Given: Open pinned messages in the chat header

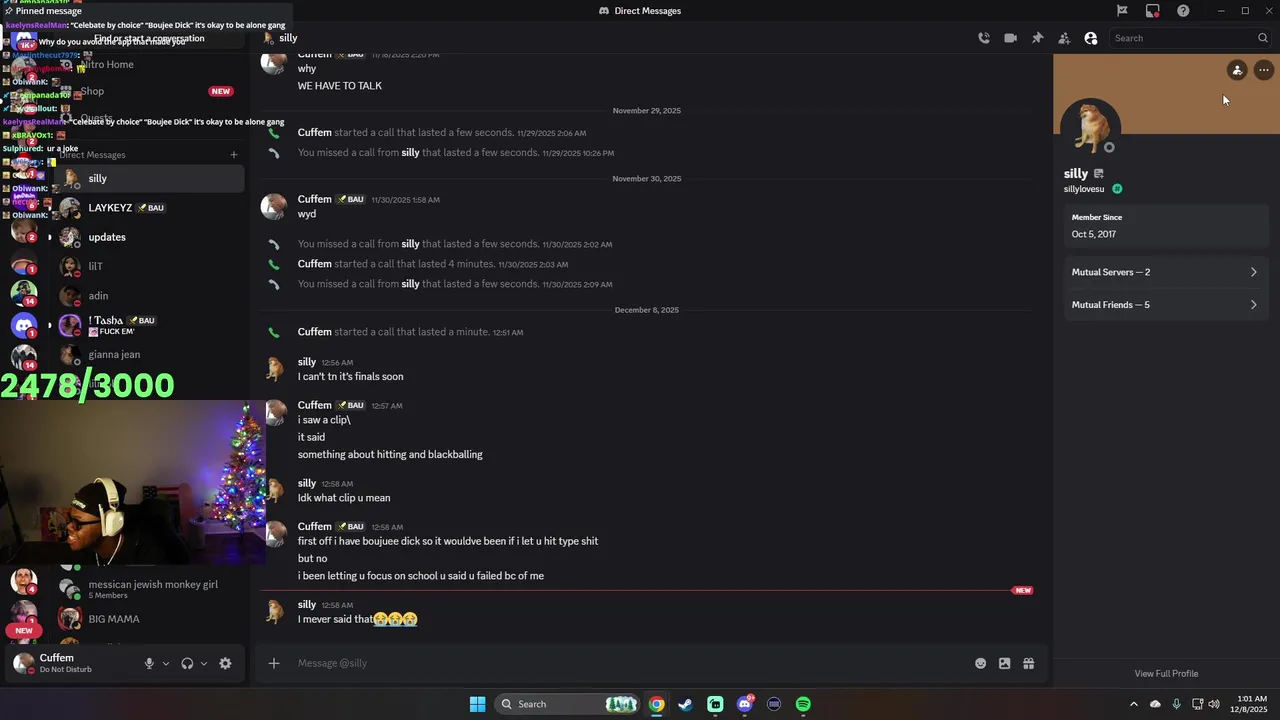Looking at the screenshot, I should pos(1037,38).
